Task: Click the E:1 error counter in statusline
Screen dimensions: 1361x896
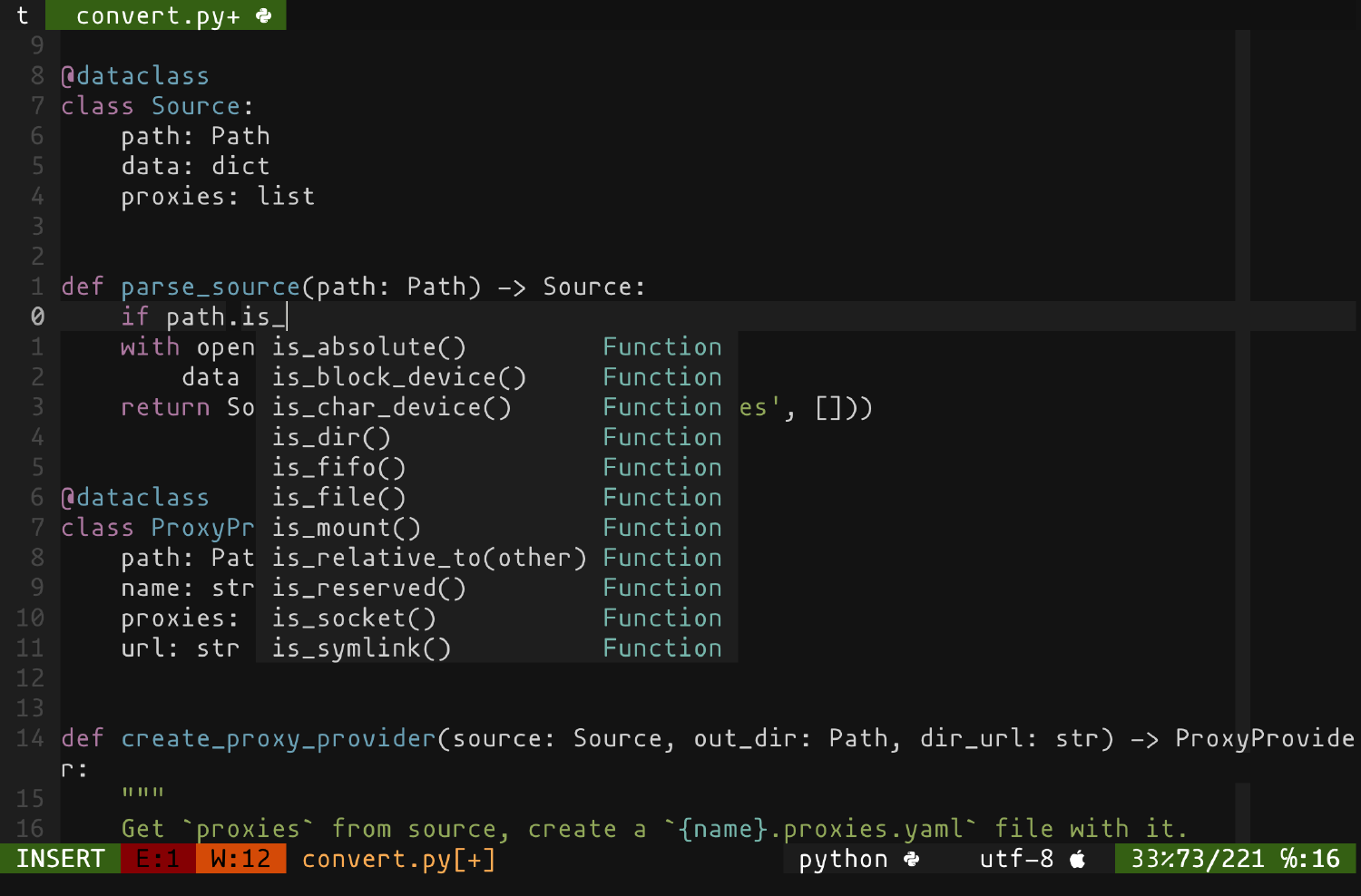Action: [158, 858]
